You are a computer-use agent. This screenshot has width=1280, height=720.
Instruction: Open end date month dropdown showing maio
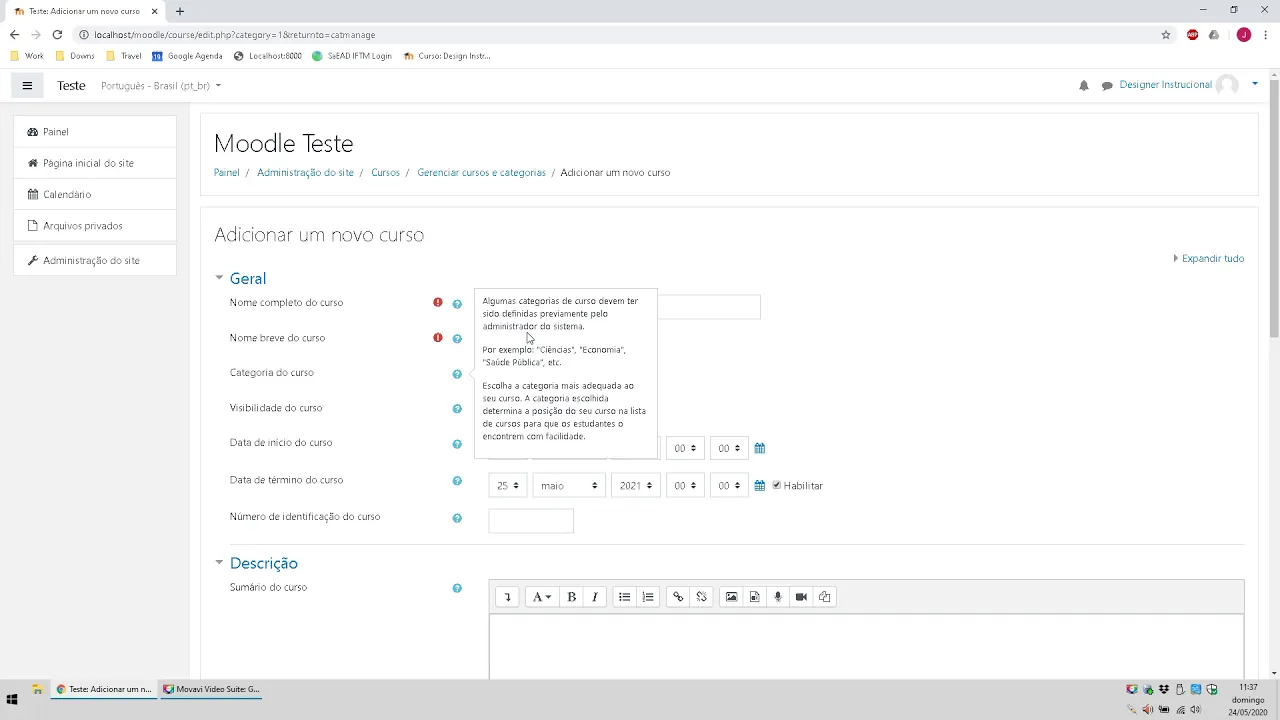click(569, 485)
